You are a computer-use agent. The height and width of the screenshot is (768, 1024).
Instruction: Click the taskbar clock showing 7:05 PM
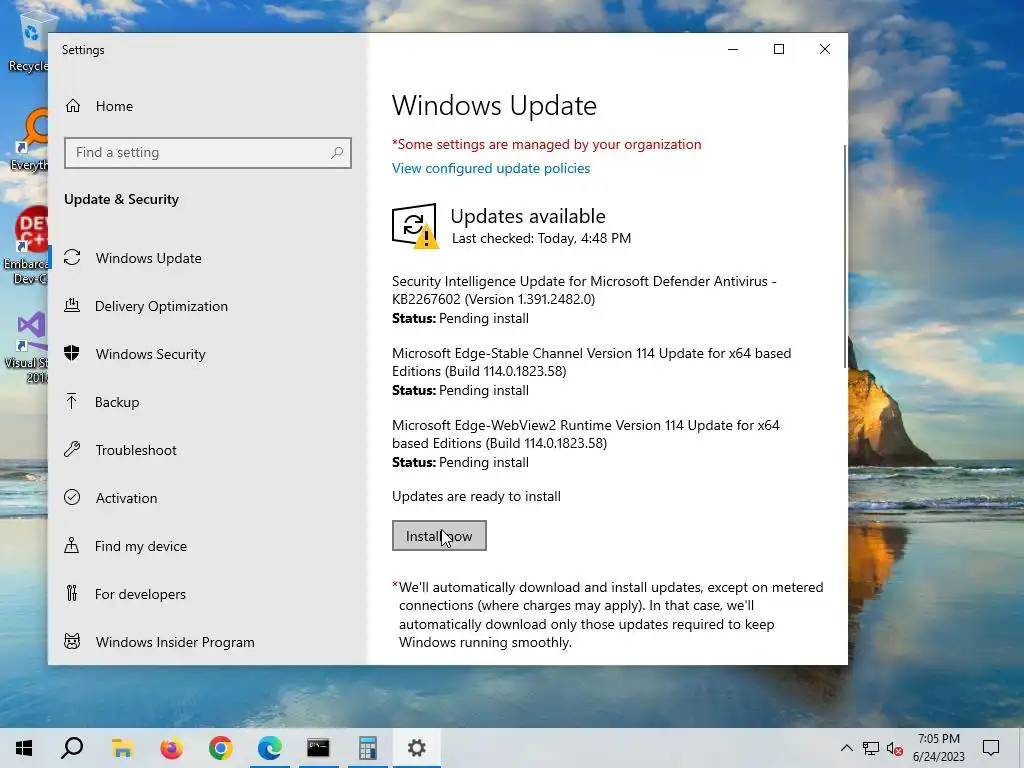coord(938,748)
